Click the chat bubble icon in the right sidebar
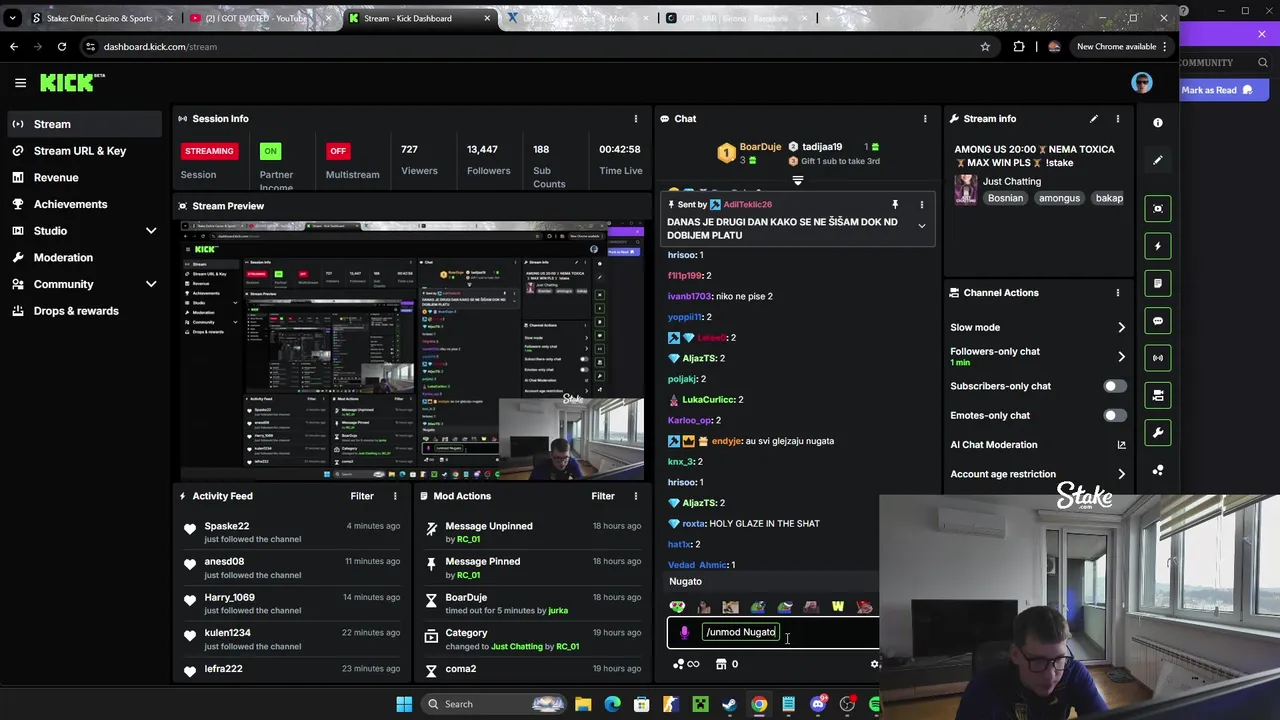This screenshot has height=720, width=1280. click(1158, 321)
